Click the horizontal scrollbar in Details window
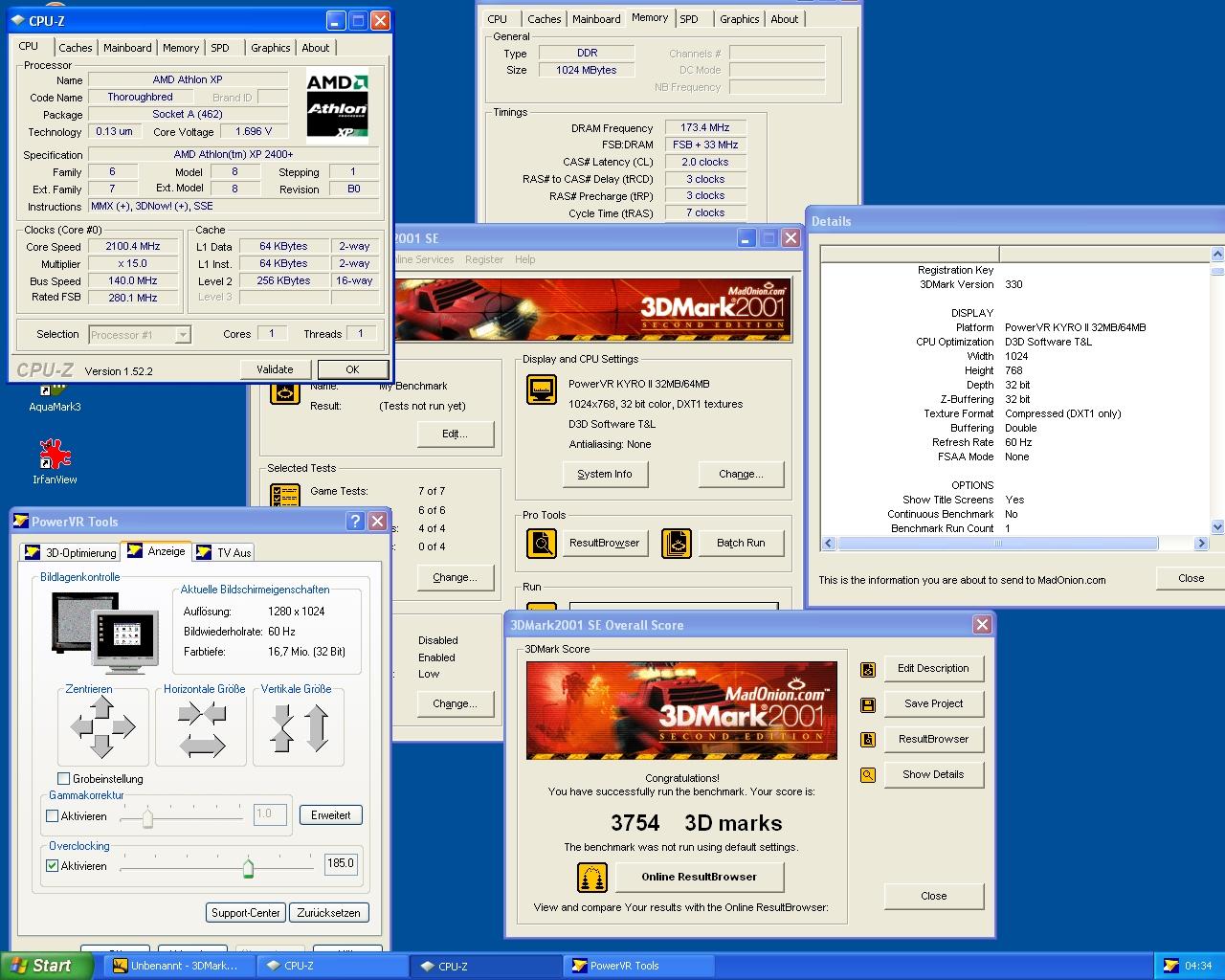The height and width of the screenshot is (980, 1225). point(998,544)
